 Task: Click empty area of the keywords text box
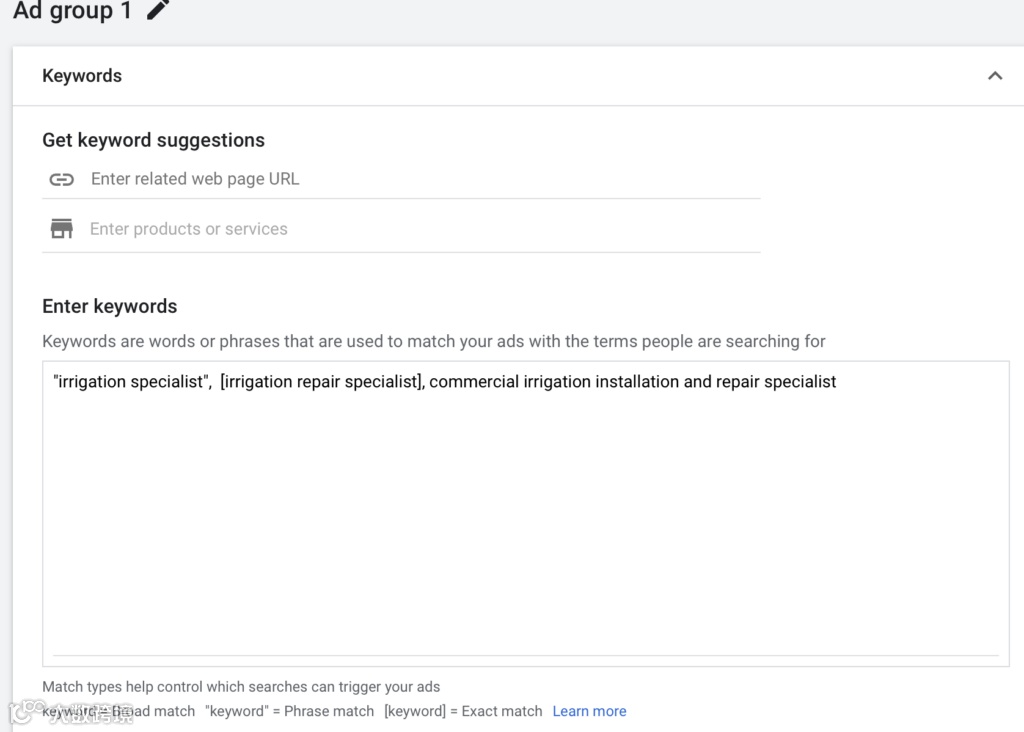coord(525,520)
